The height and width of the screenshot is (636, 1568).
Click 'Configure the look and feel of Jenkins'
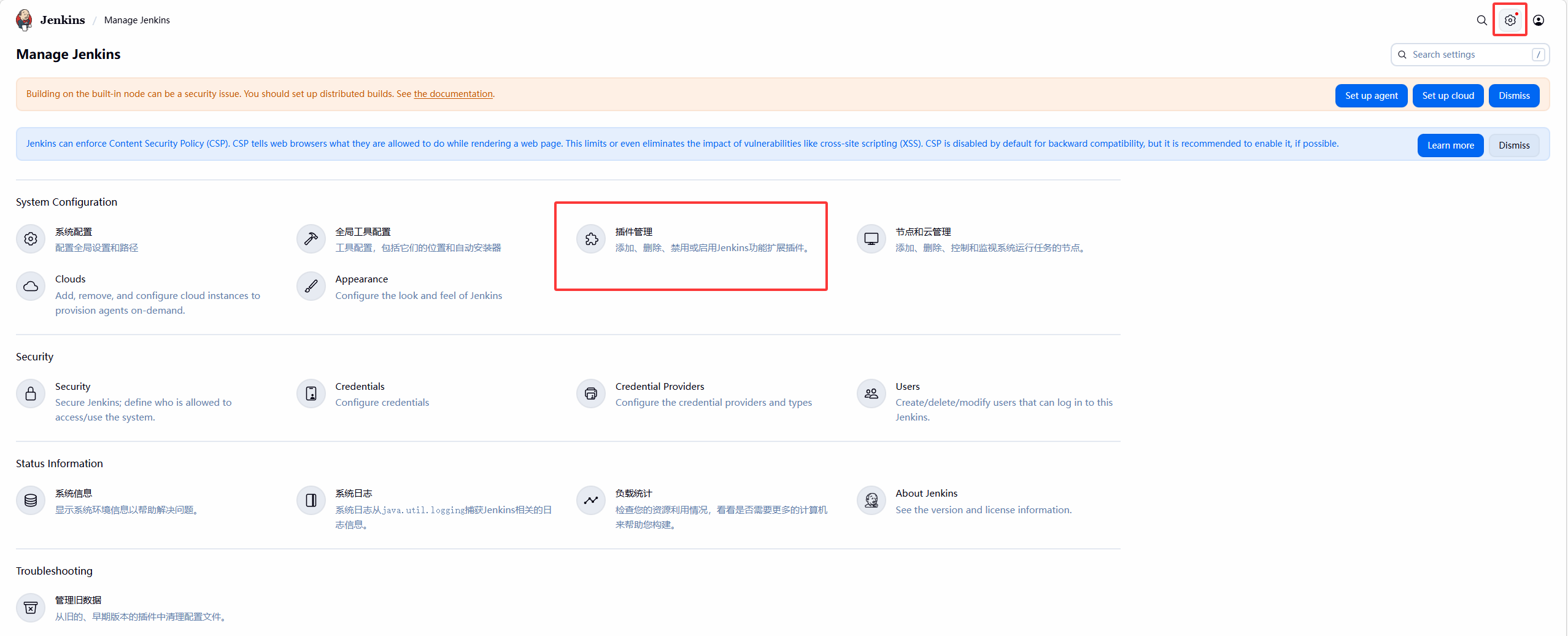coord(419,296)
